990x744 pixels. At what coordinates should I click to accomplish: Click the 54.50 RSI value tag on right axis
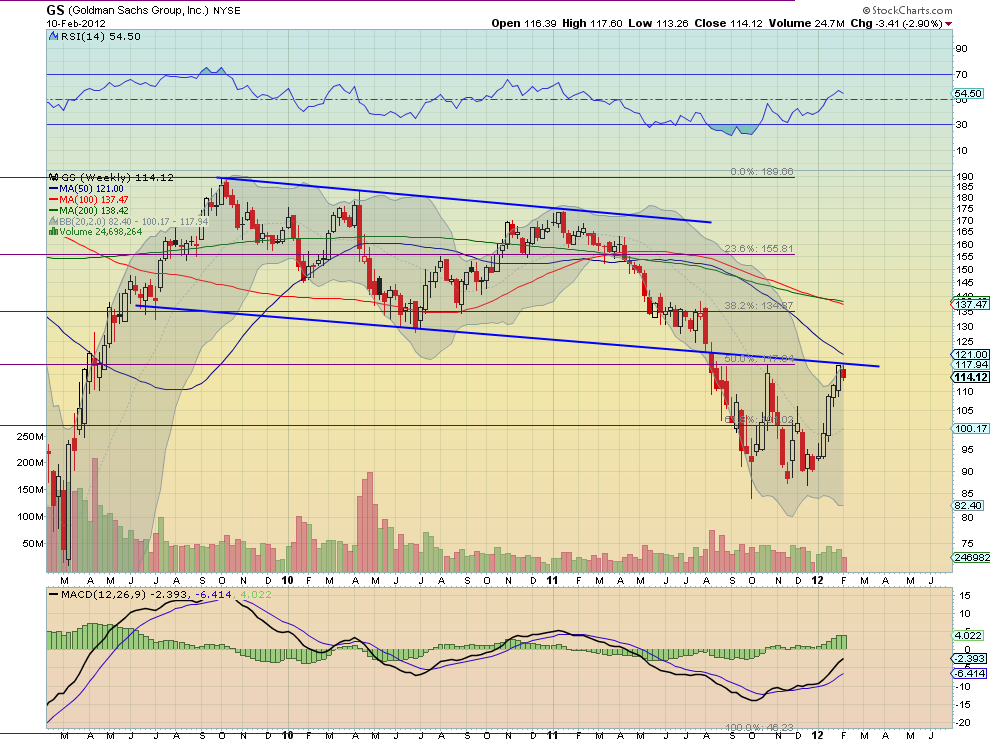[969, 93]
